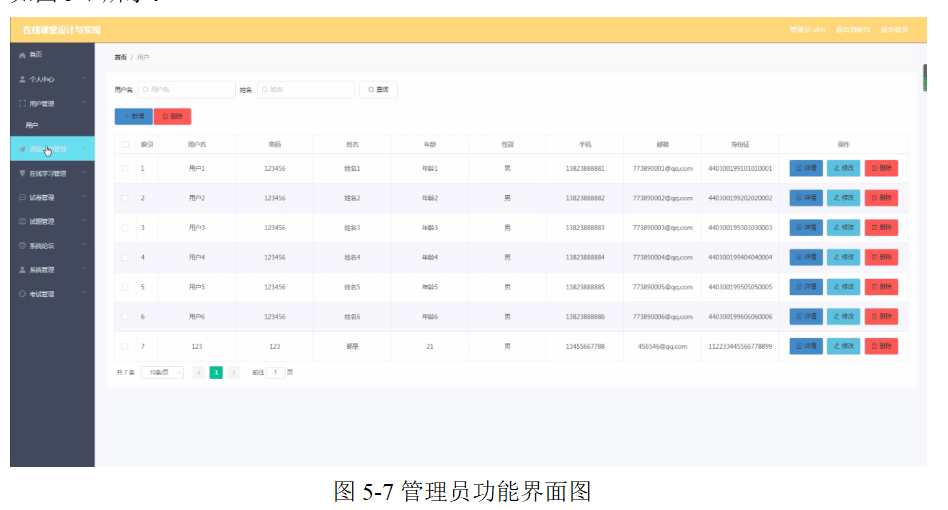Click into the 姓名 search input
Screen dimensions: 948x510
click(x=306, y=89)
